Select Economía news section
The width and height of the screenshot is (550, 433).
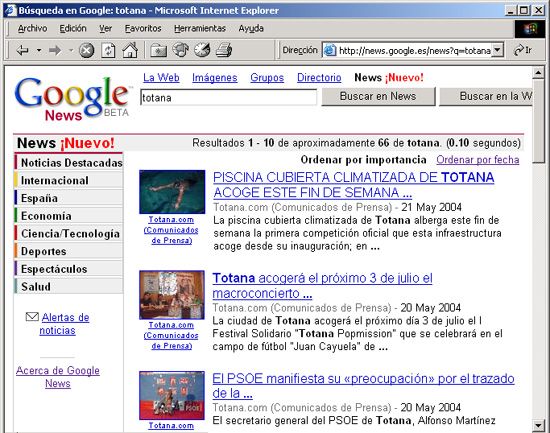click(69, 215)
